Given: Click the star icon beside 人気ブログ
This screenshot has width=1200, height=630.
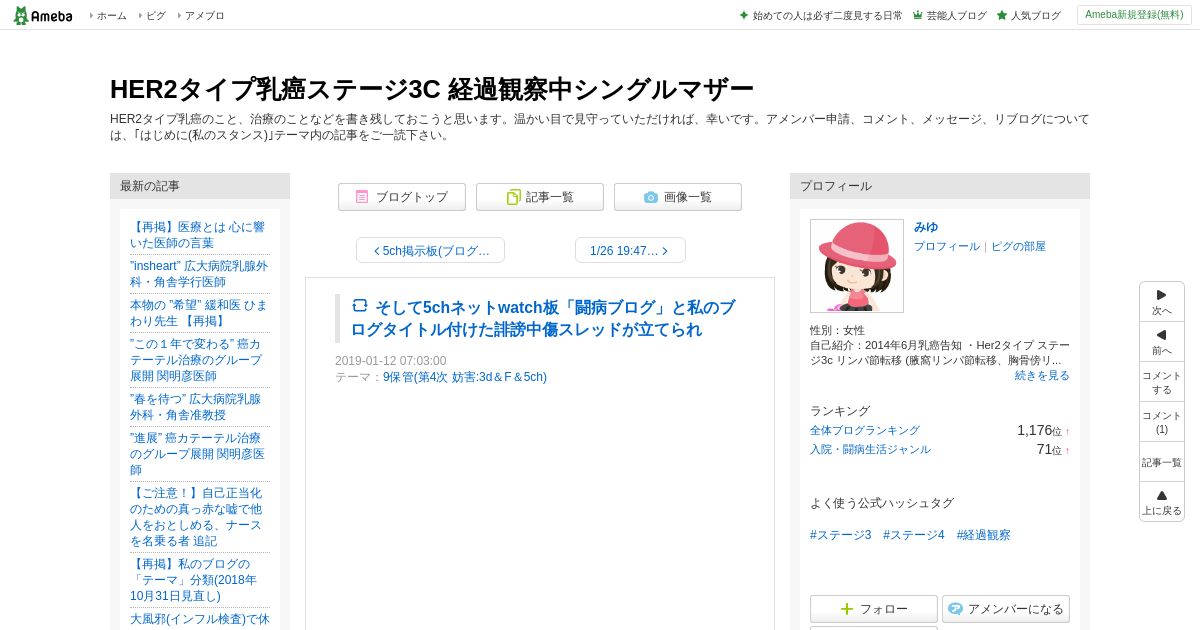Looking at the screenshot, I should (x=1001, y=15).
